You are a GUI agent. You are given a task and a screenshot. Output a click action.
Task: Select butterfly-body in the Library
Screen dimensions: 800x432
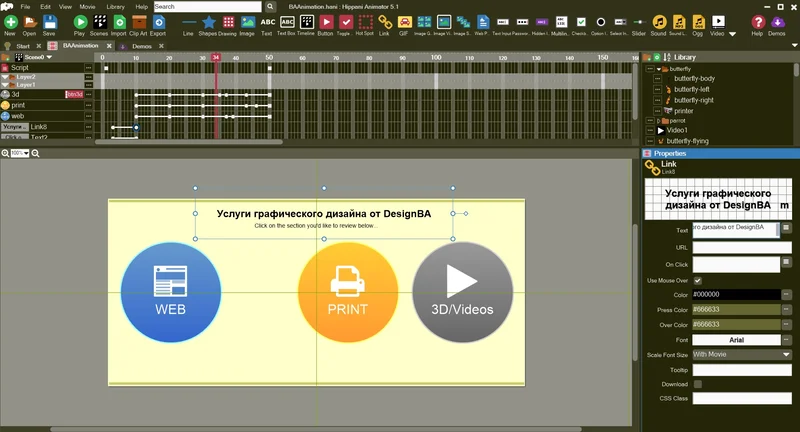(694, 79)
